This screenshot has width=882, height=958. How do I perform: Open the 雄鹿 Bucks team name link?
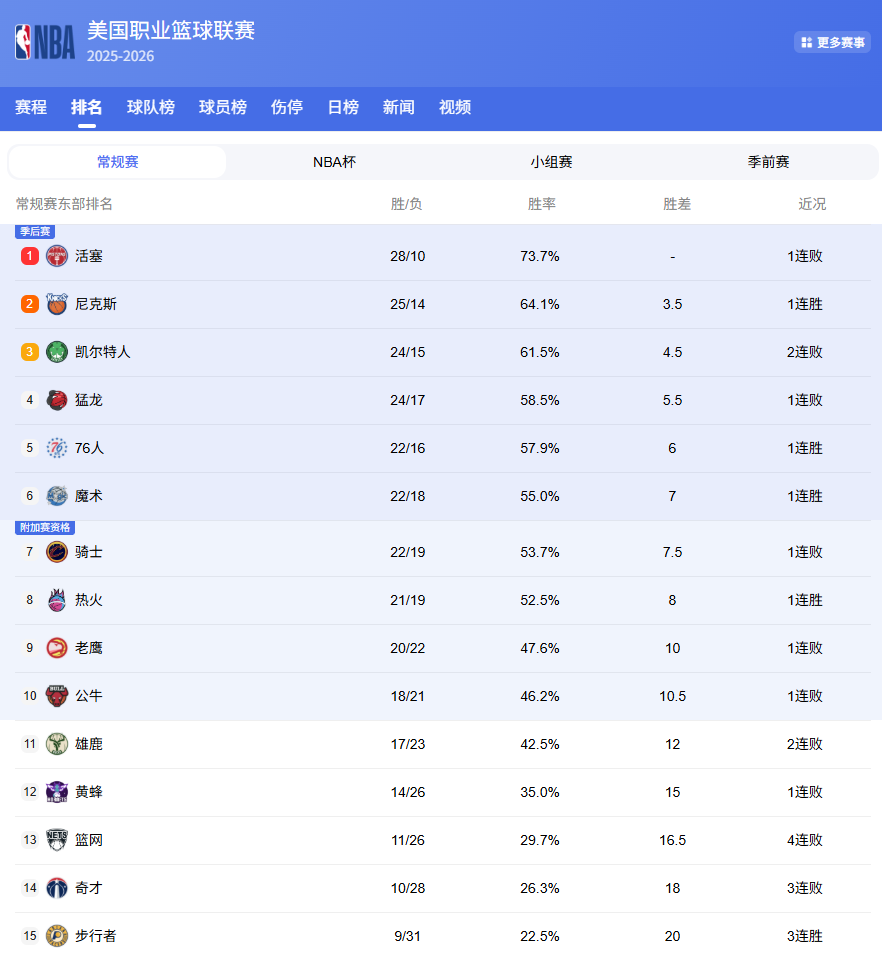click(89, 744)
